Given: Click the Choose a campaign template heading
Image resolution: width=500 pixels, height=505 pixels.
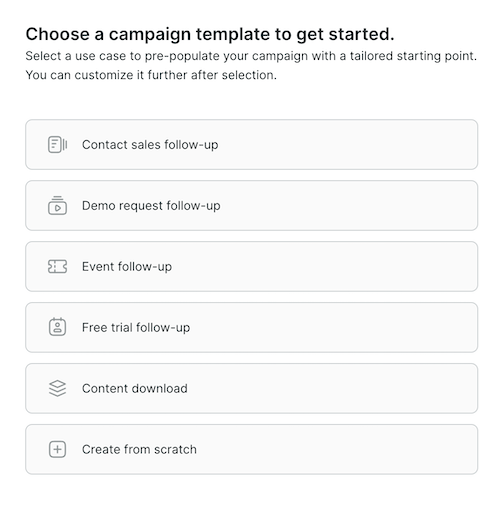Looking at the screenshot, I should (x=210, y=35).
